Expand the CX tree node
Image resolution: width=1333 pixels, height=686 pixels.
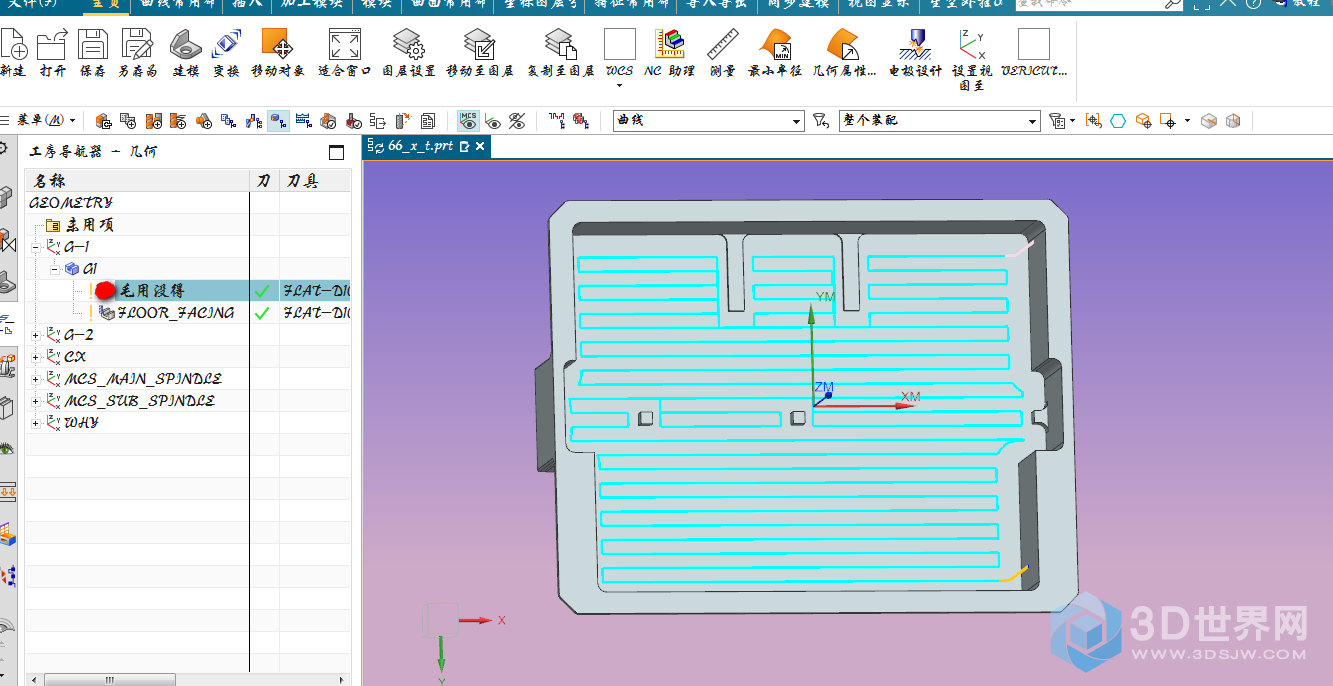[x=36, y=357]
